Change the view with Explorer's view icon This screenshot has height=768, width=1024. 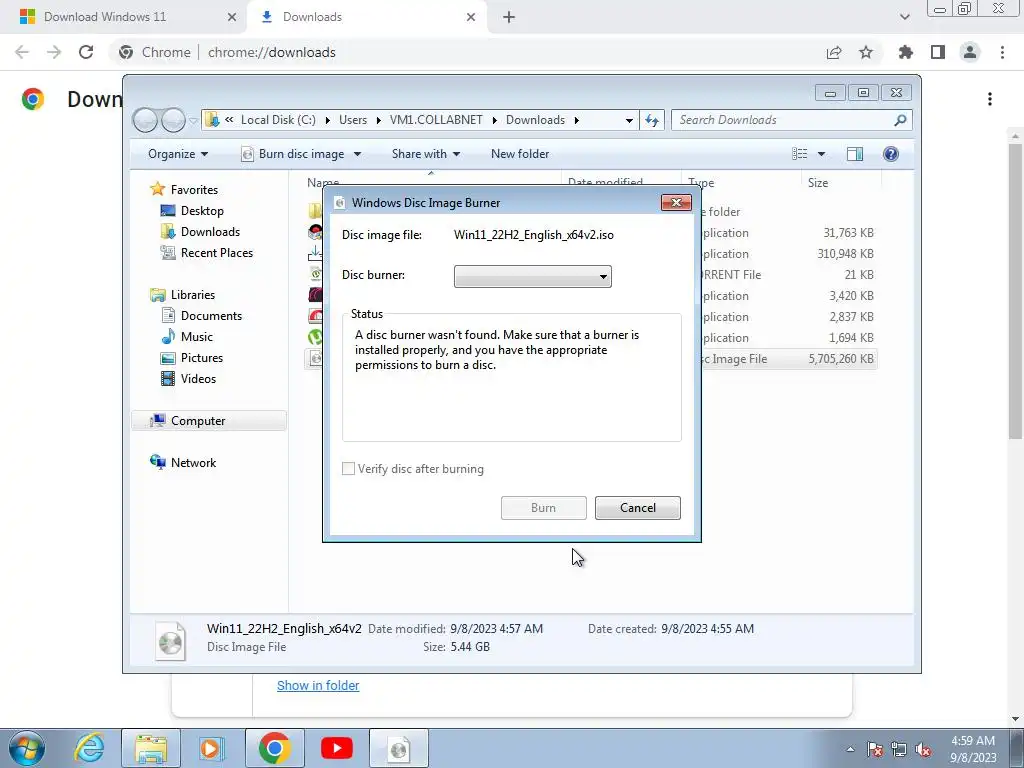[x=800, y=154]
